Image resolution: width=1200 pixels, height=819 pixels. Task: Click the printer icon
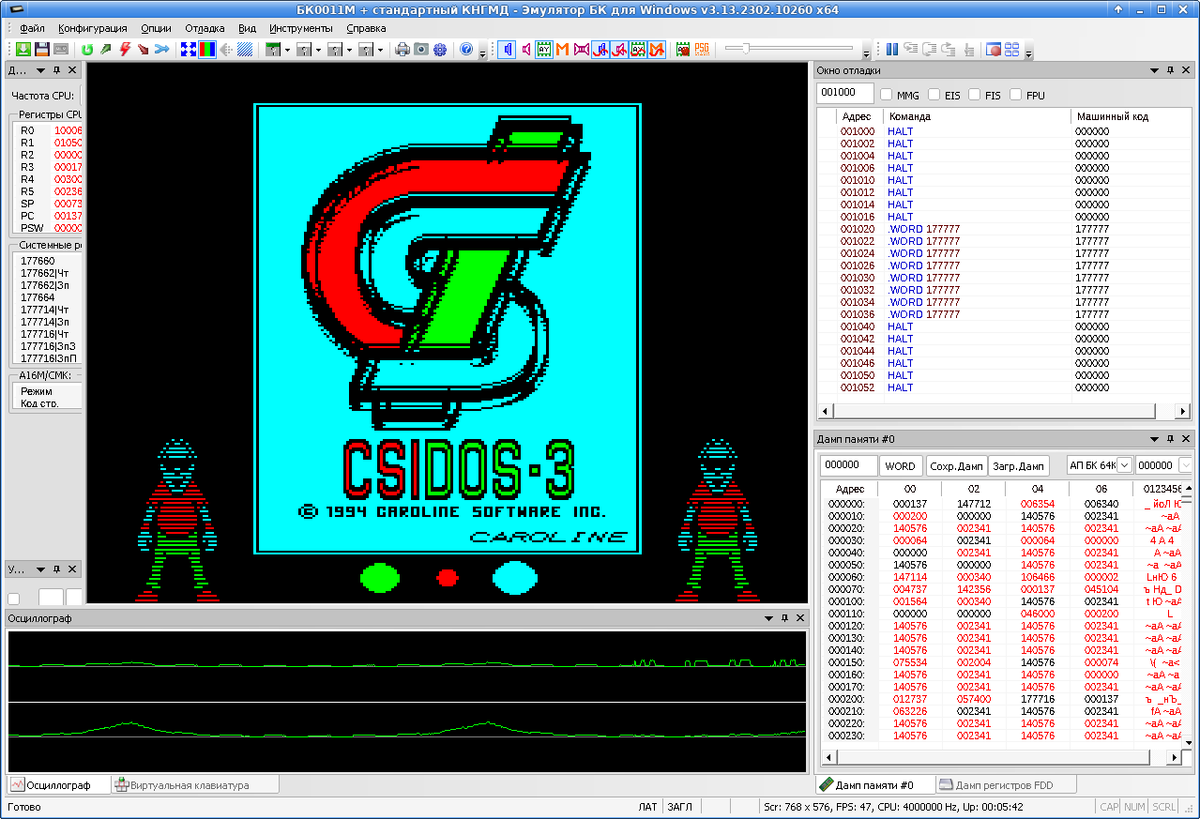tap(402, 49)
